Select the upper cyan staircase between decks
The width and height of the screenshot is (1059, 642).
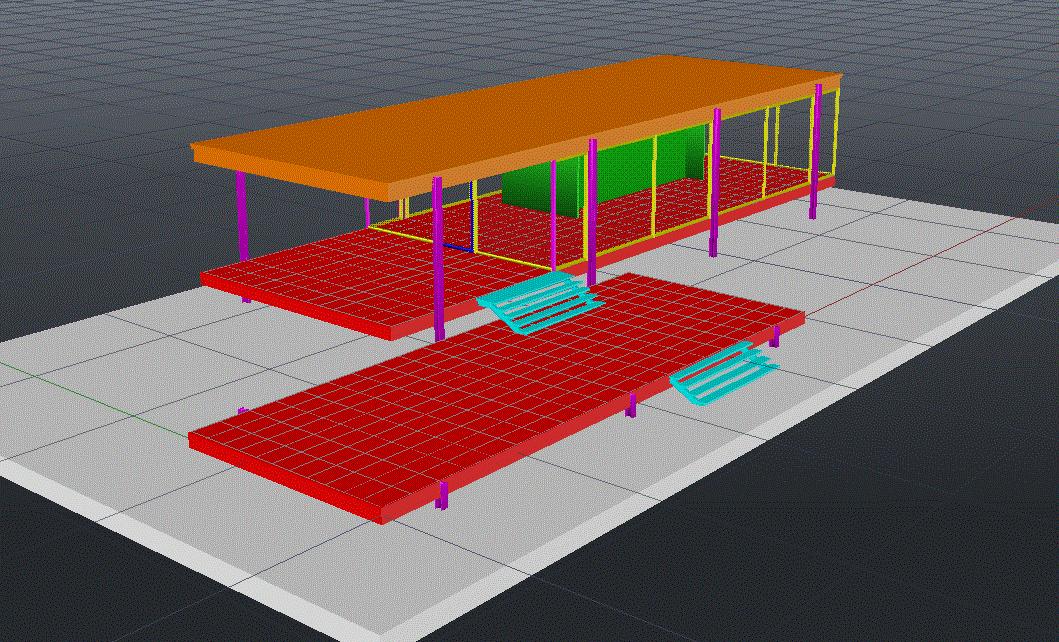(537, 302)
